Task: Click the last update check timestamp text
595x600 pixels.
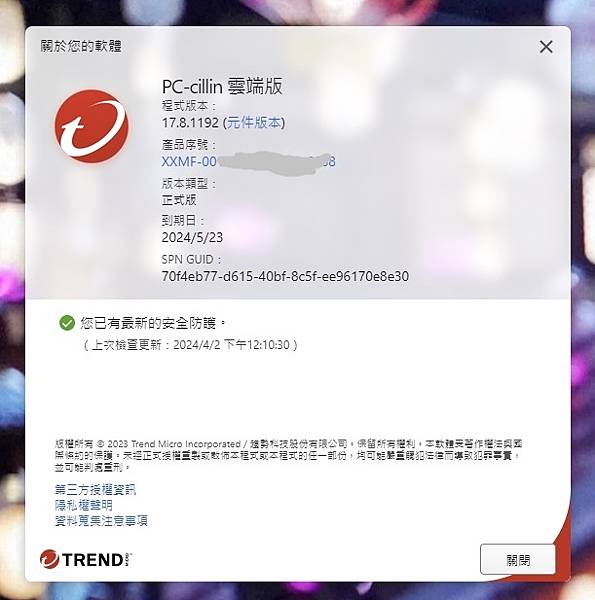Action: tap(191, 345)
